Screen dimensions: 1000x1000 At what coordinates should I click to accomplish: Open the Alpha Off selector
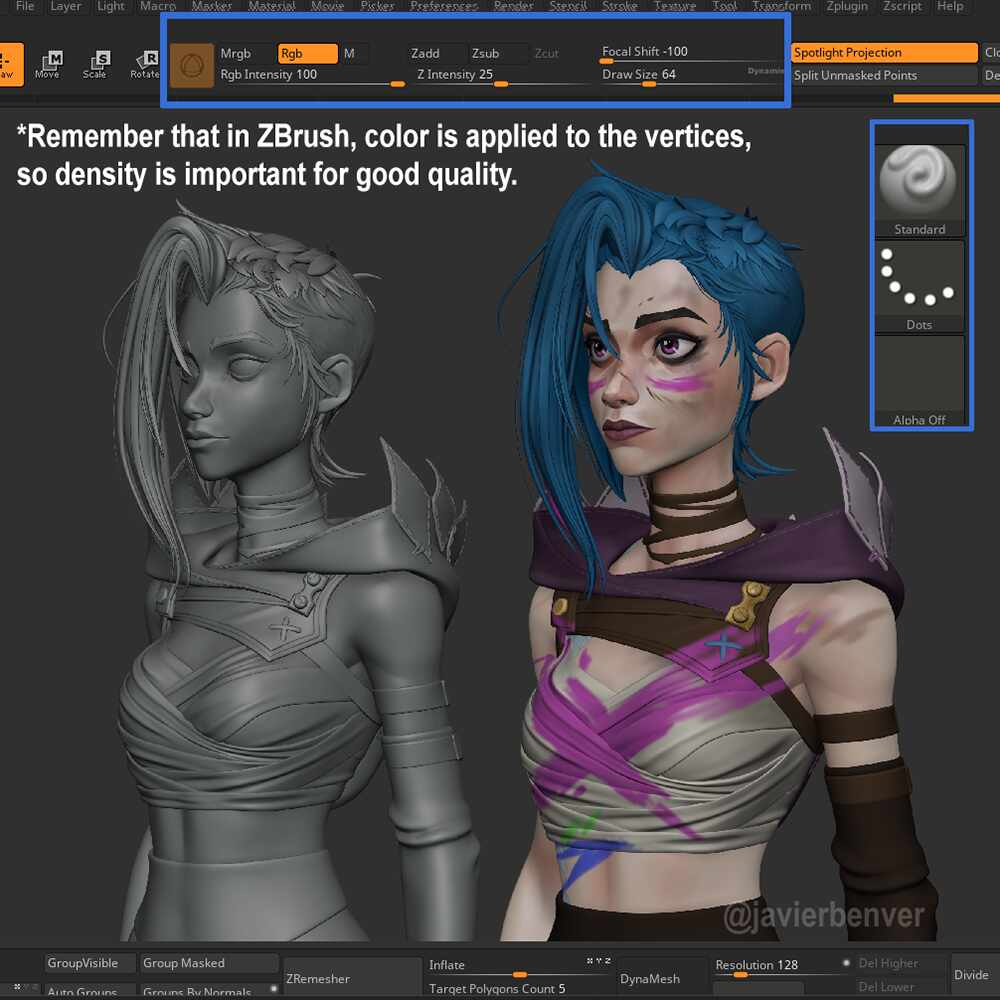click(919, 381)
